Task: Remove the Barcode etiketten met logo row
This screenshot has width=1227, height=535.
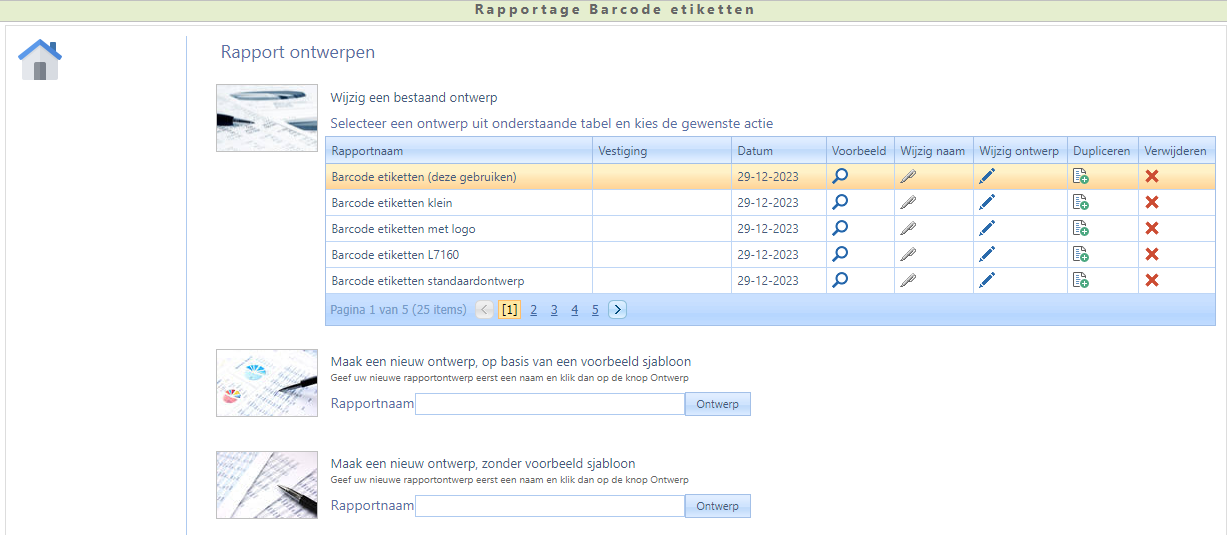Action: [x=1152, y=228]
